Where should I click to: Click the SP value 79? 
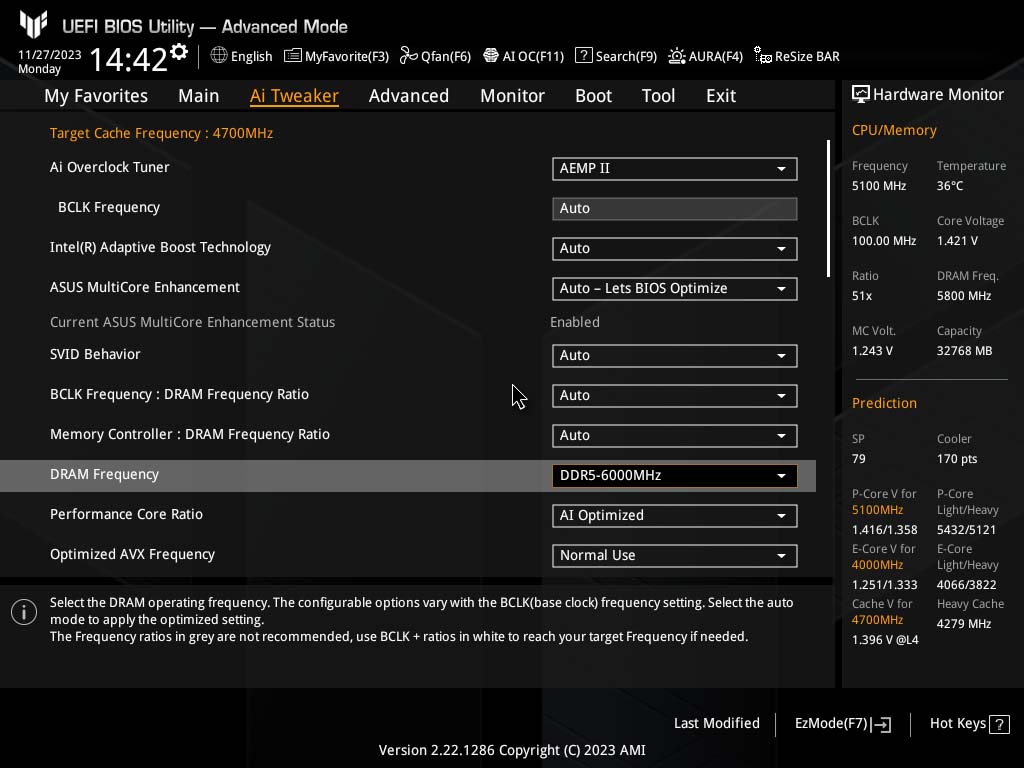pyautogui.click(x=858, y=459)
